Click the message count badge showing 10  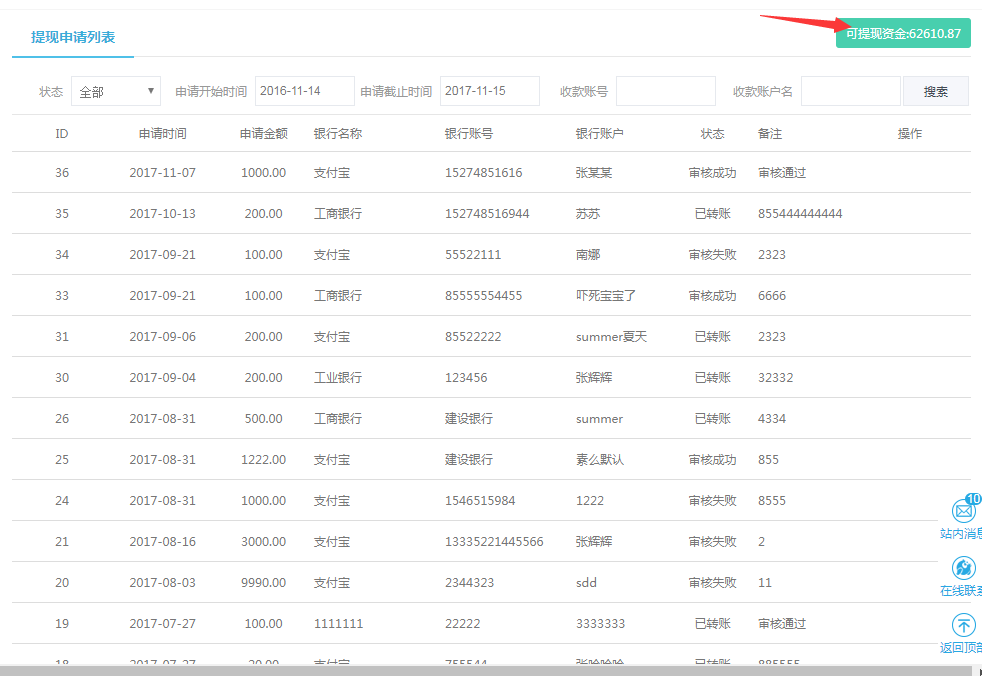click(x=974, y=499)
